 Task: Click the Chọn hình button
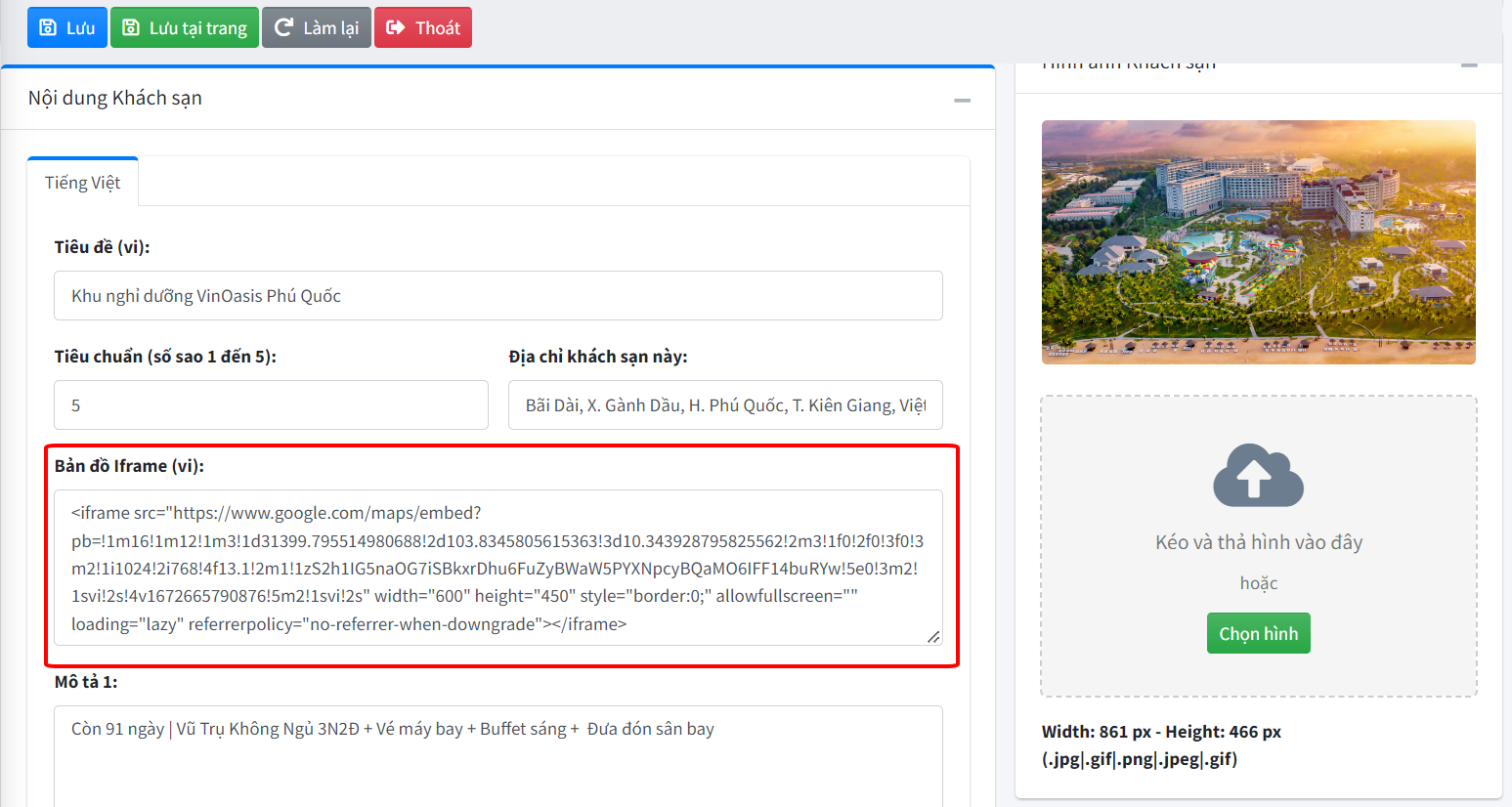[1259, 633]
